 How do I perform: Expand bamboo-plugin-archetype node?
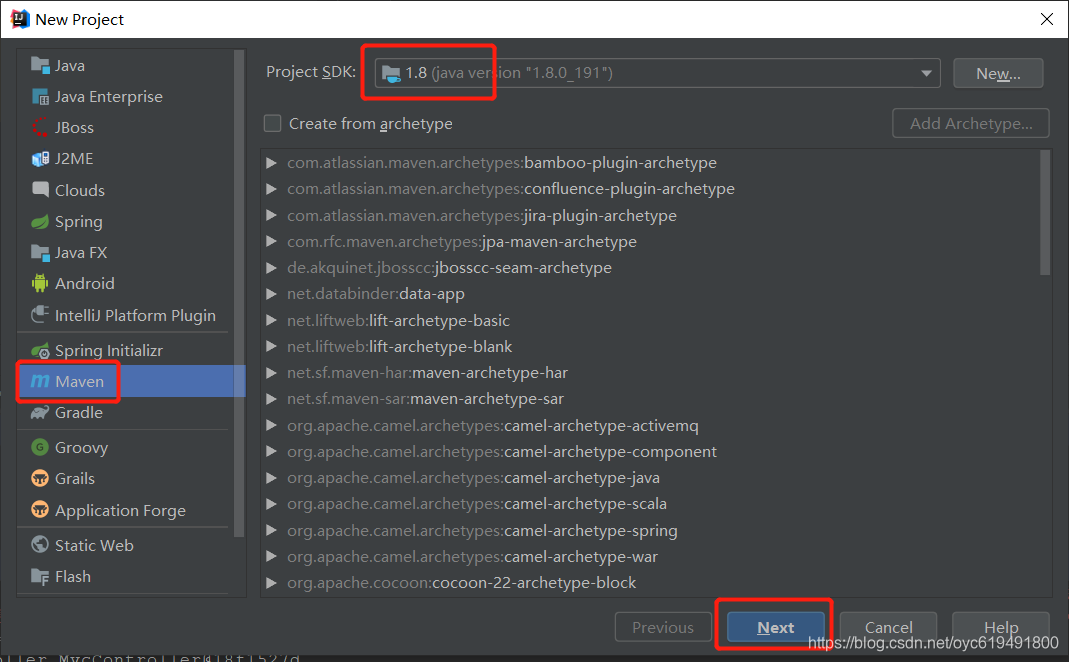[x=271, y=163]
